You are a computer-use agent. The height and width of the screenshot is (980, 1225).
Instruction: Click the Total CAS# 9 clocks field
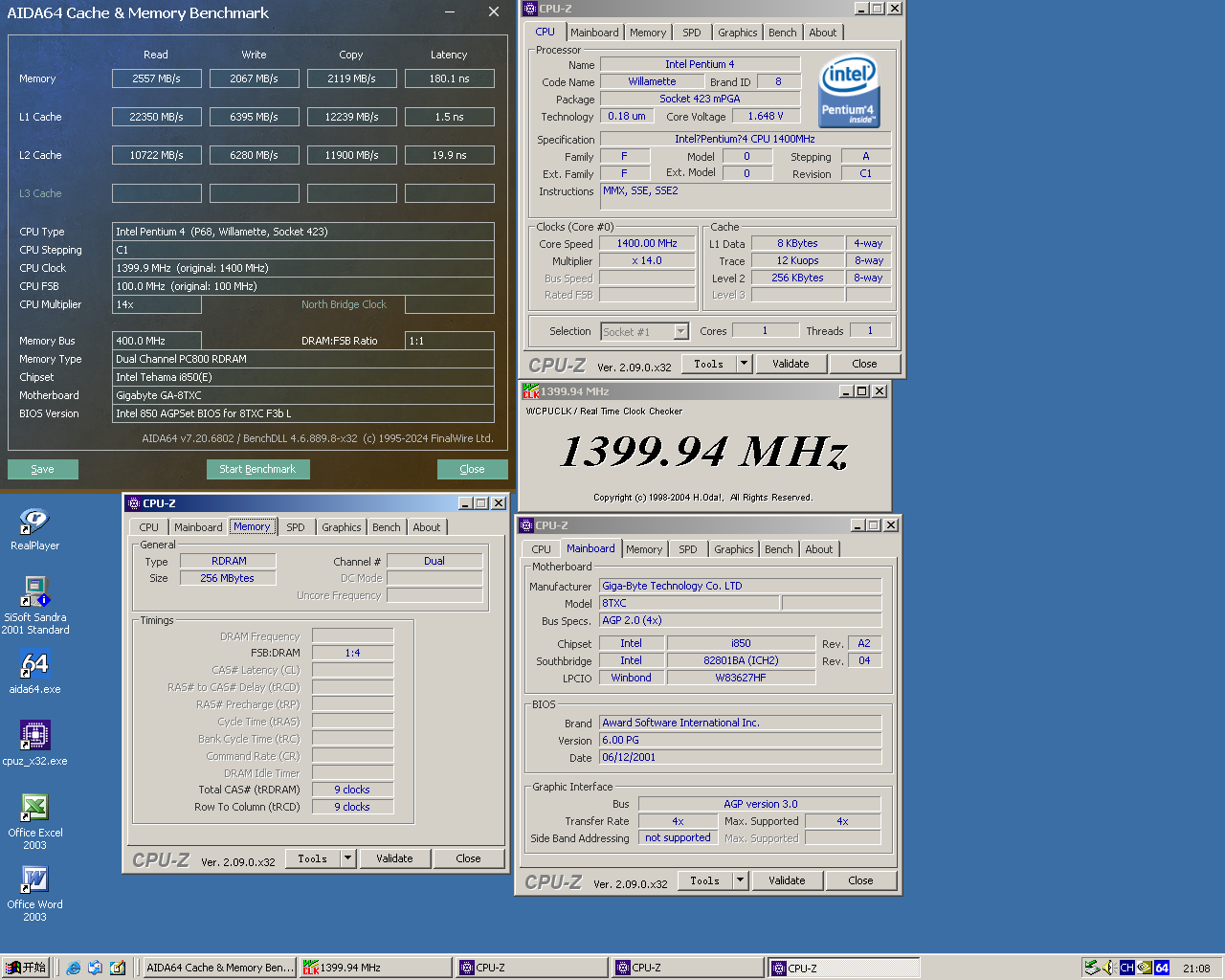pyautogui.click(x=352, y=790)
